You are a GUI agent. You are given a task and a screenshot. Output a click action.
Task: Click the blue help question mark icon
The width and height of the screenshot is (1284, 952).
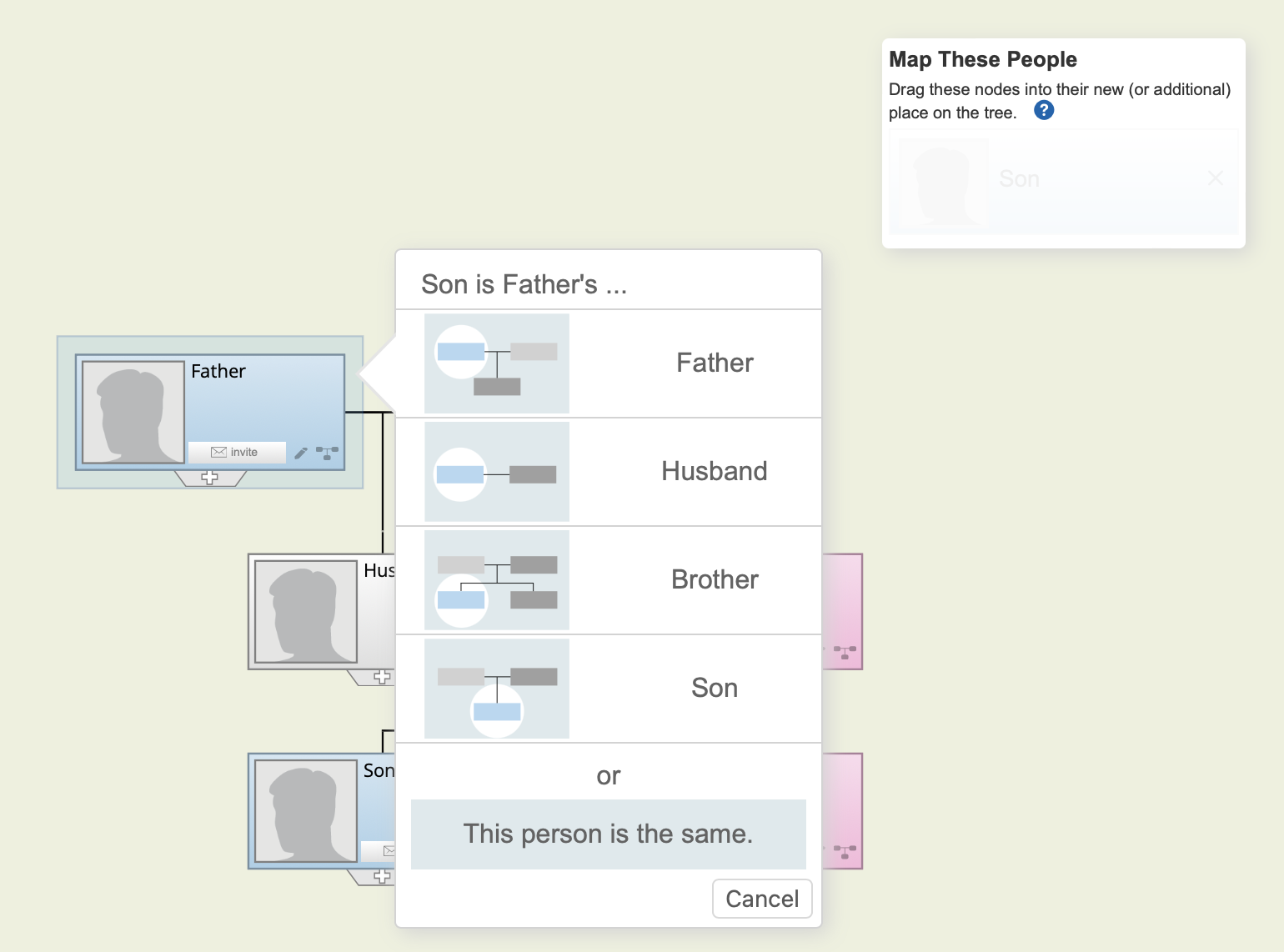tap(1043, 111)
